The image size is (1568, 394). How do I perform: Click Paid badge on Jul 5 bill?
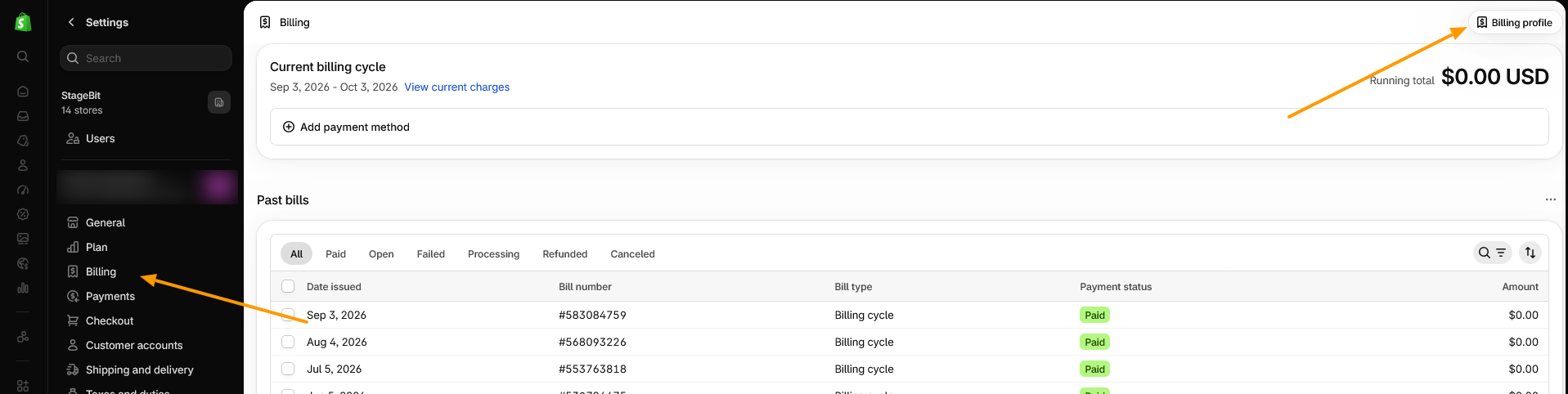(x=1094, y=369)
